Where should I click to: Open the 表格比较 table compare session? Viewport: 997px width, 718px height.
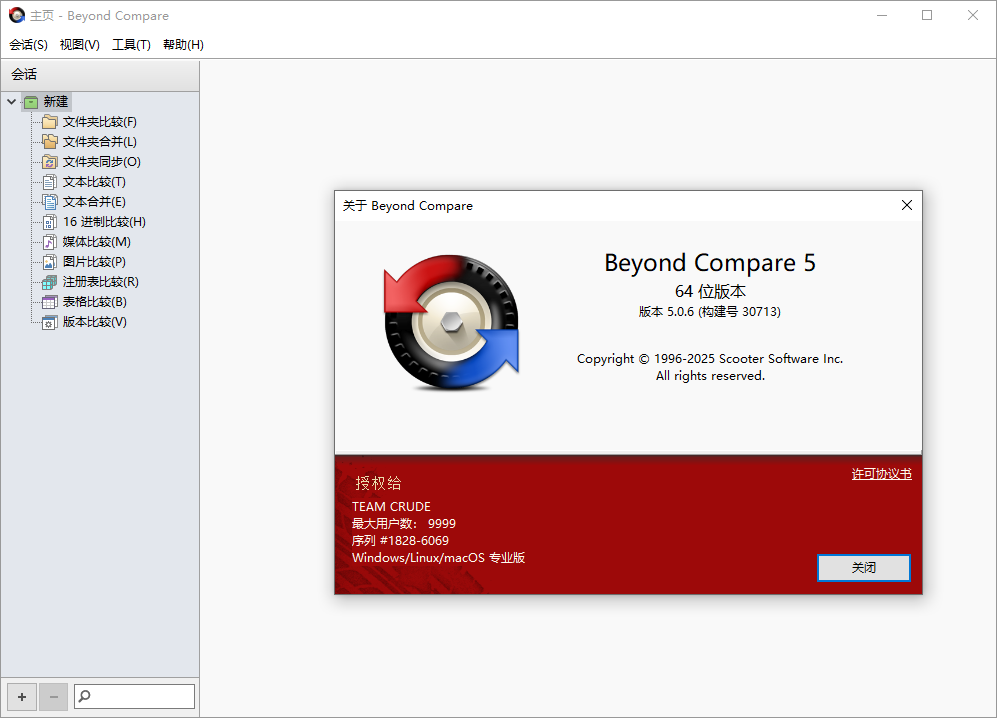(83, 301)
